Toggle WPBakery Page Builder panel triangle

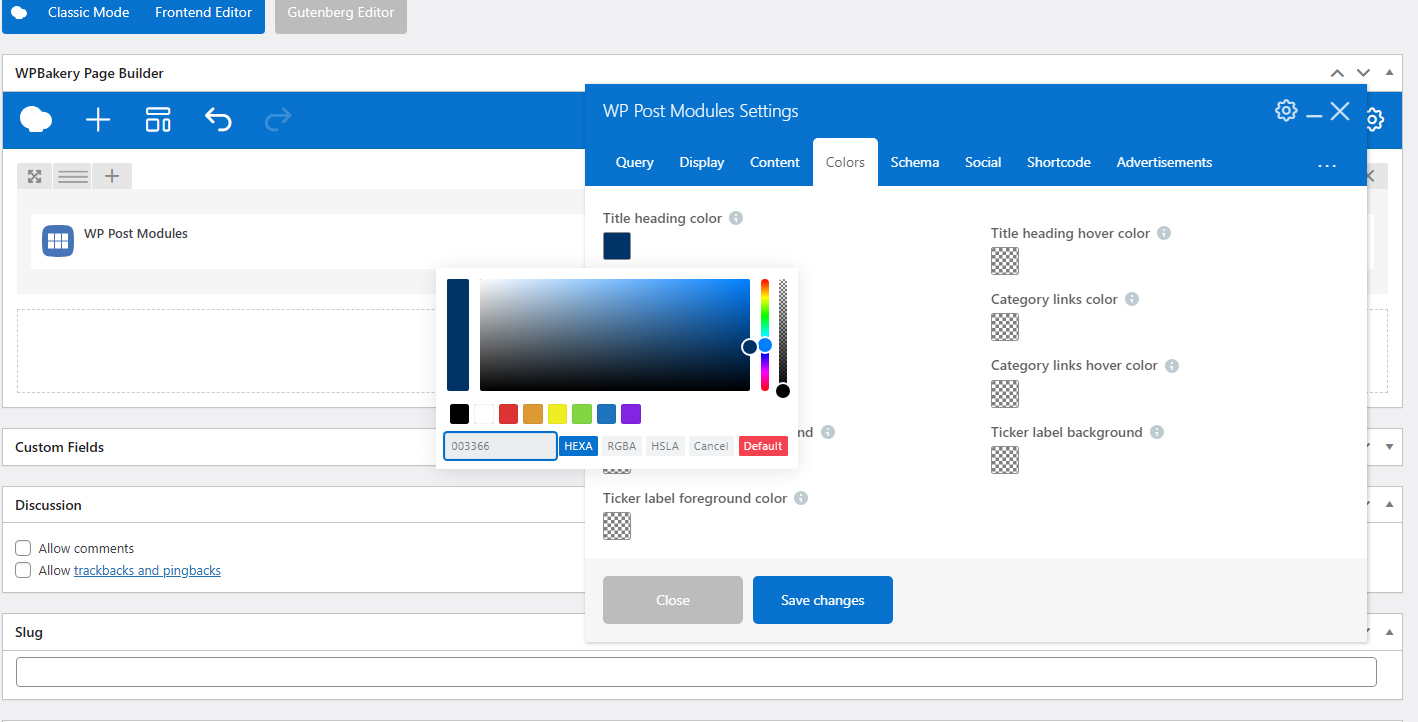coord(1389,73)
